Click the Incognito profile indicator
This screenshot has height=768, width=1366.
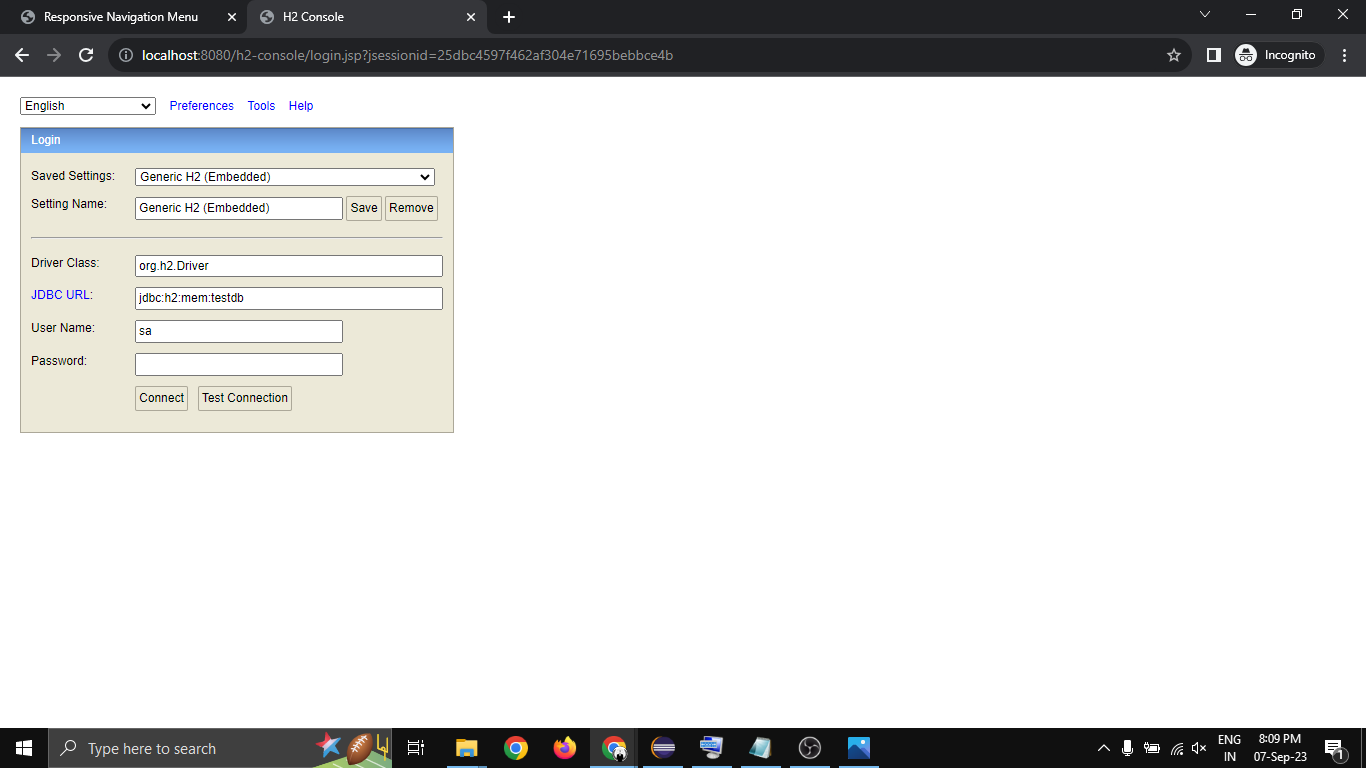tap(1277, 55)
